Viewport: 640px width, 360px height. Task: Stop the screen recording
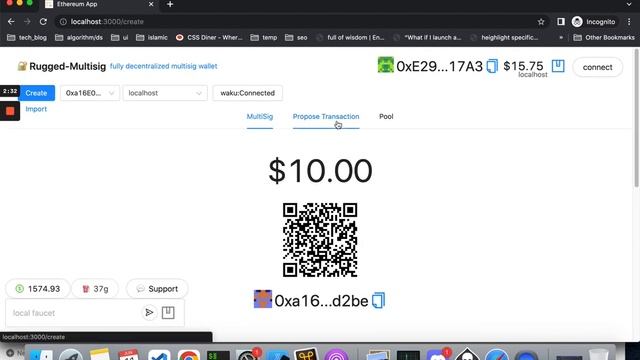coord(10,111)
